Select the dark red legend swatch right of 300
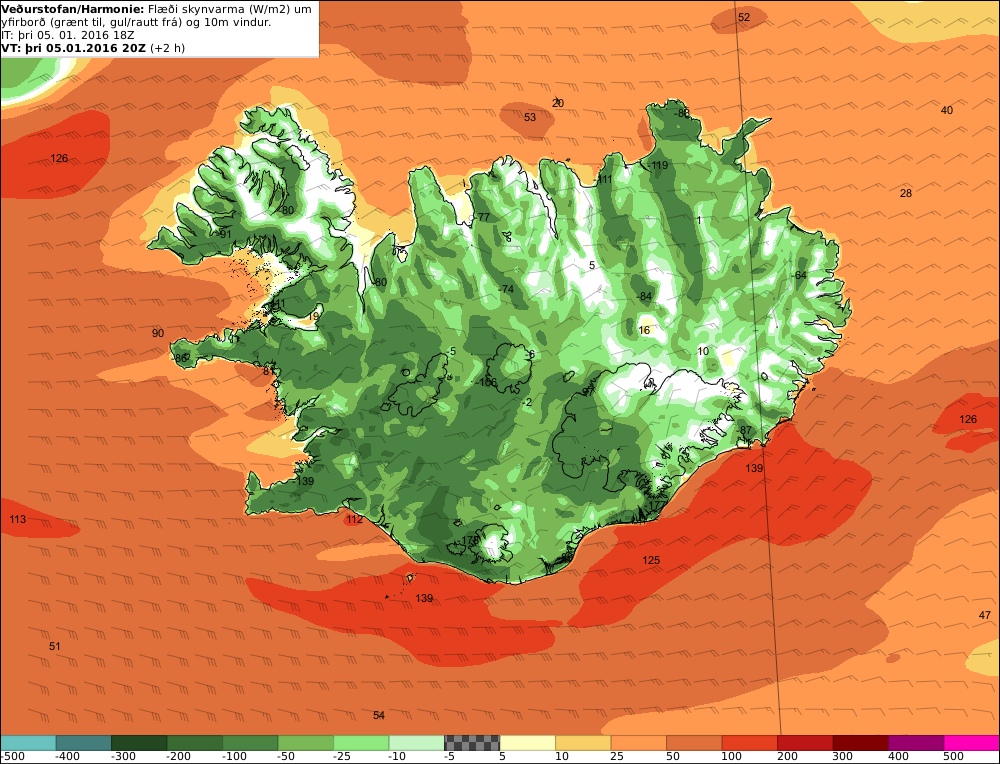Viewport: 1000px width, 764px height. 860,742
